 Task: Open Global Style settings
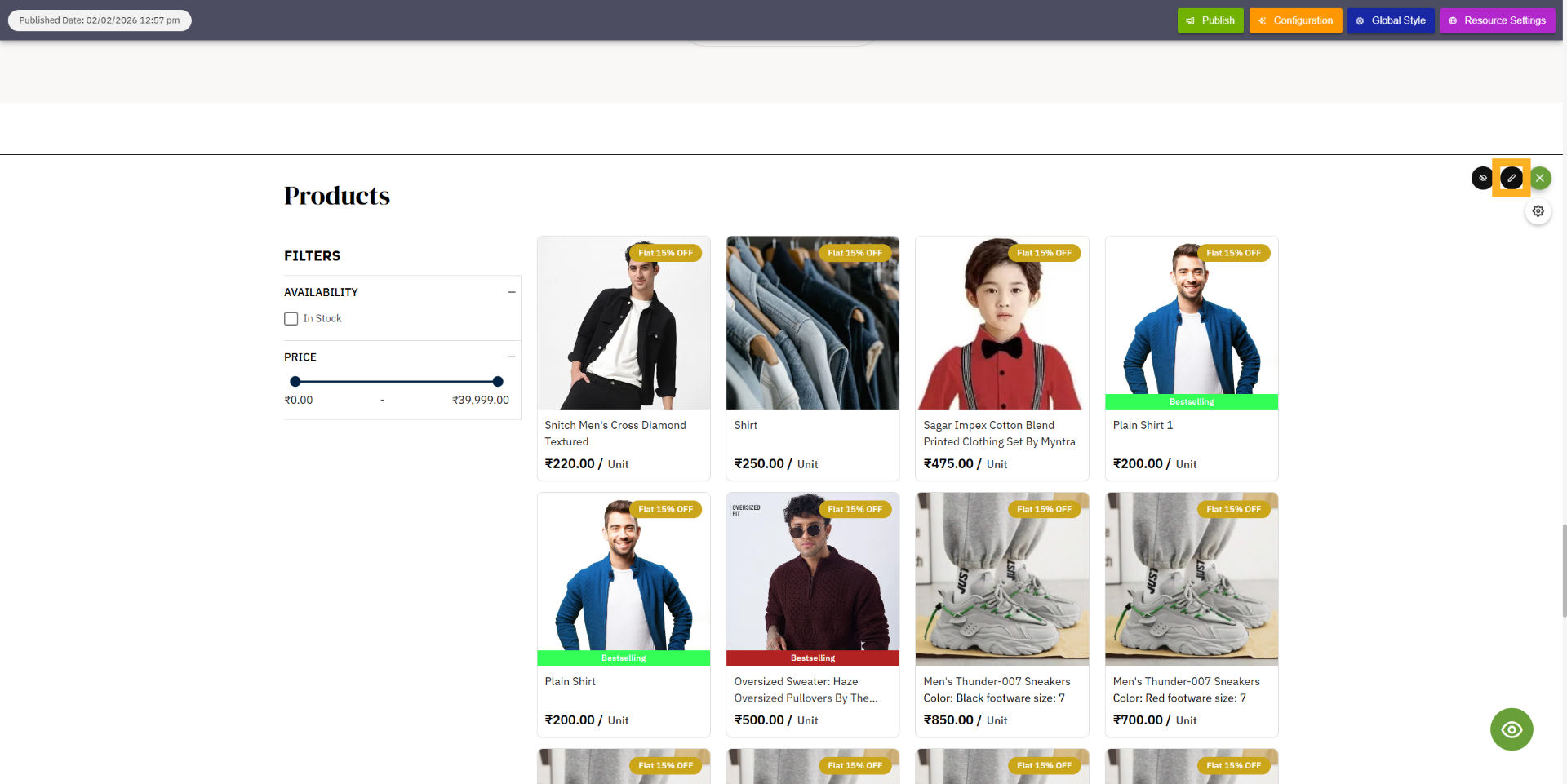coord(1391,20)
